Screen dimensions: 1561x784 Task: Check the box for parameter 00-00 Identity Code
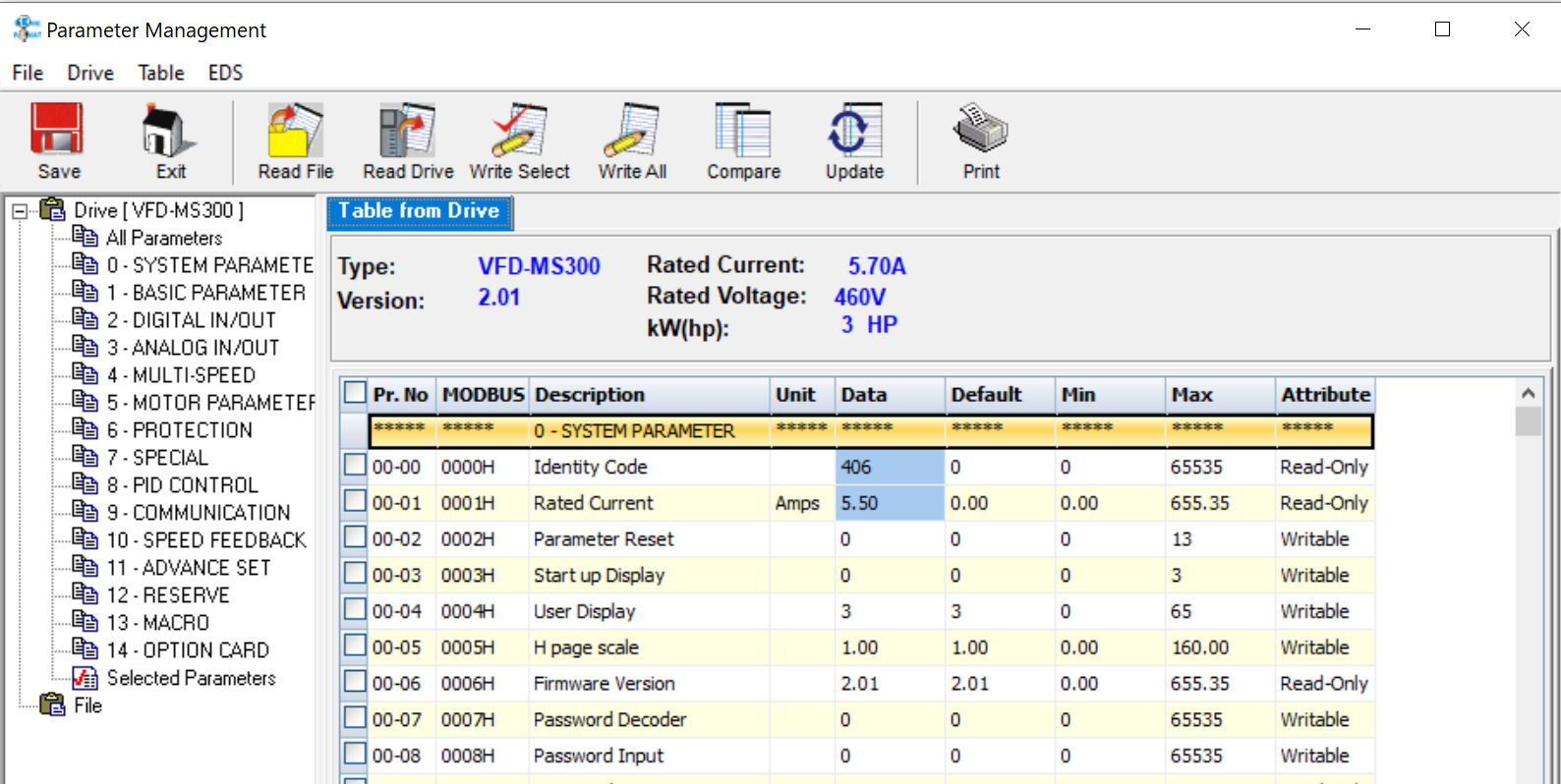pos(355,465)
